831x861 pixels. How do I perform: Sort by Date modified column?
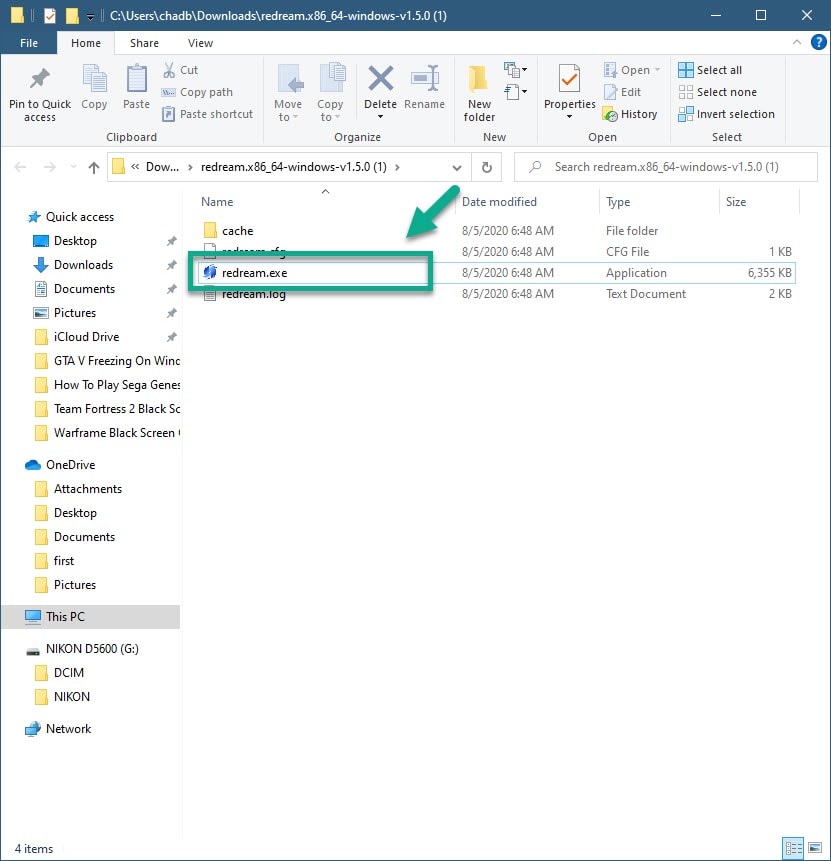point(499,202)
